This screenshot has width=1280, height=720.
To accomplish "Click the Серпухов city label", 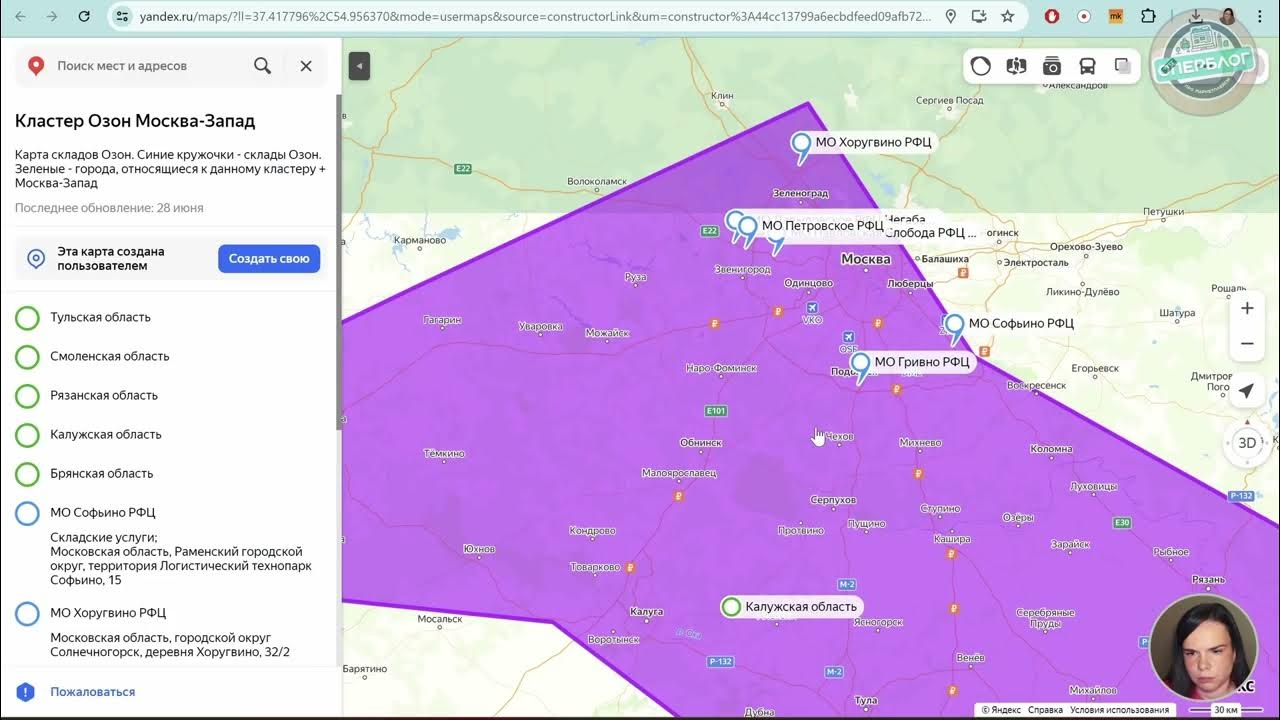I will pyautogui.click(x=833, y=500).
